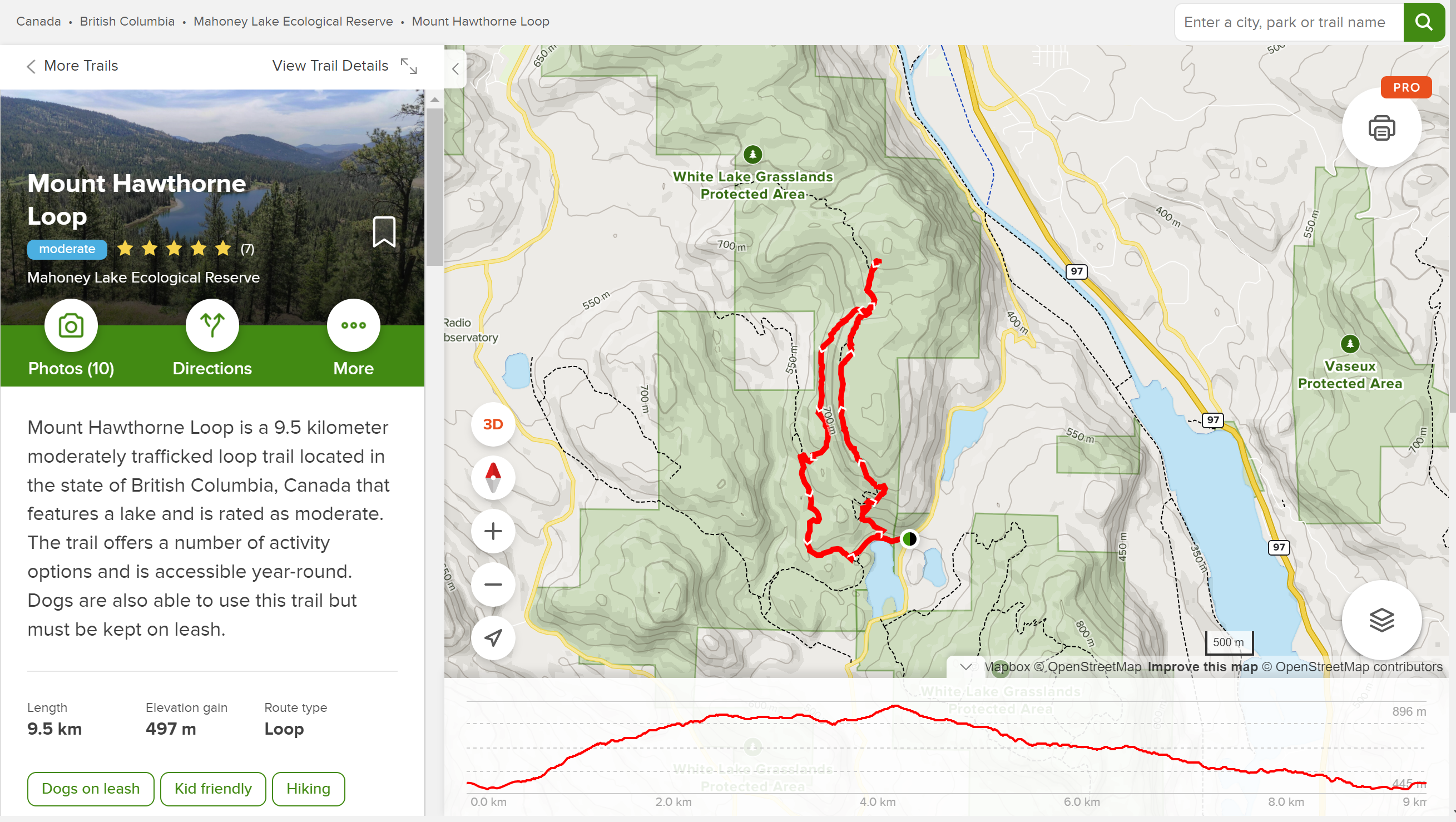Viewport: 1456px width, 822px height.
Task: Go to British Columbia breadcrumb
Action: coord(127,22)
